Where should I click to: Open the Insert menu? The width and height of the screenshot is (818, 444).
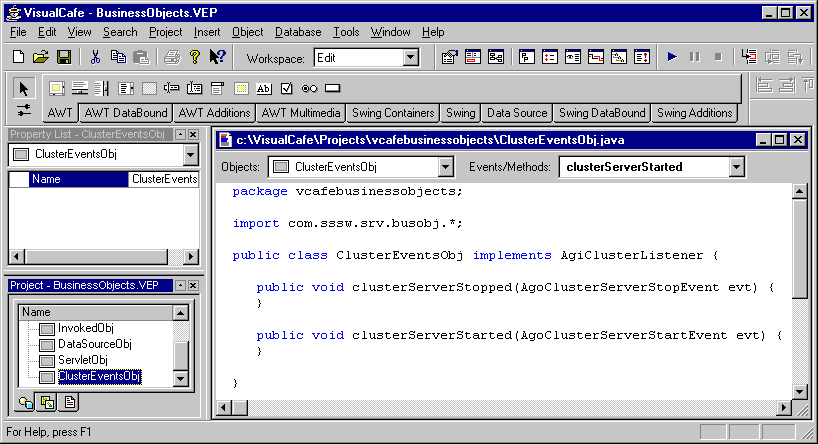(x=207, y=32)
